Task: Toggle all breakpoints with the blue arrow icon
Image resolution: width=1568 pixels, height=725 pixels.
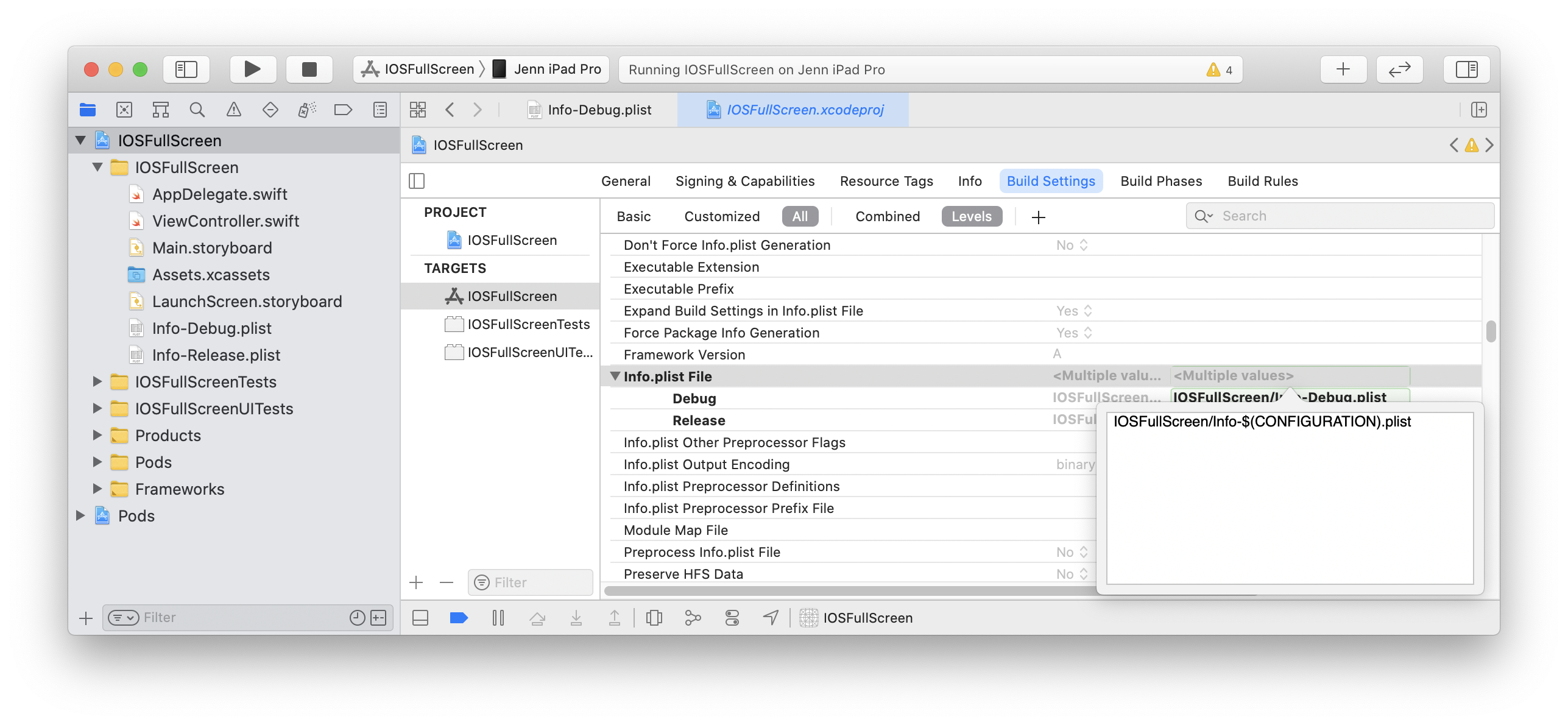Action: point(459,617)
